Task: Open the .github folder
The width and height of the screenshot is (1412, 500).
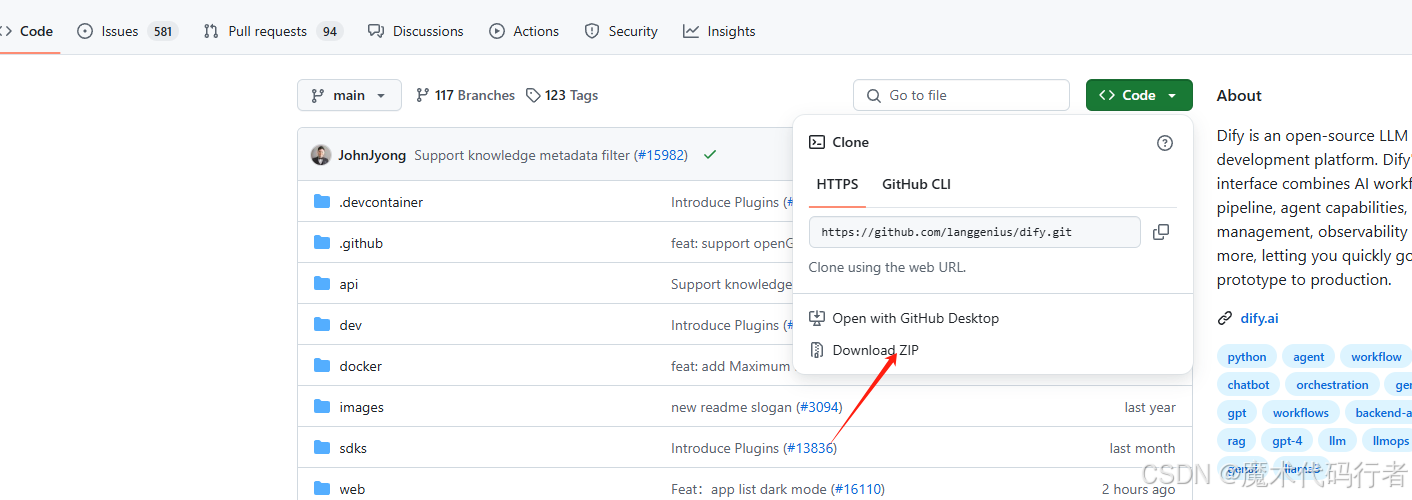Action: (x=361, y=243)
